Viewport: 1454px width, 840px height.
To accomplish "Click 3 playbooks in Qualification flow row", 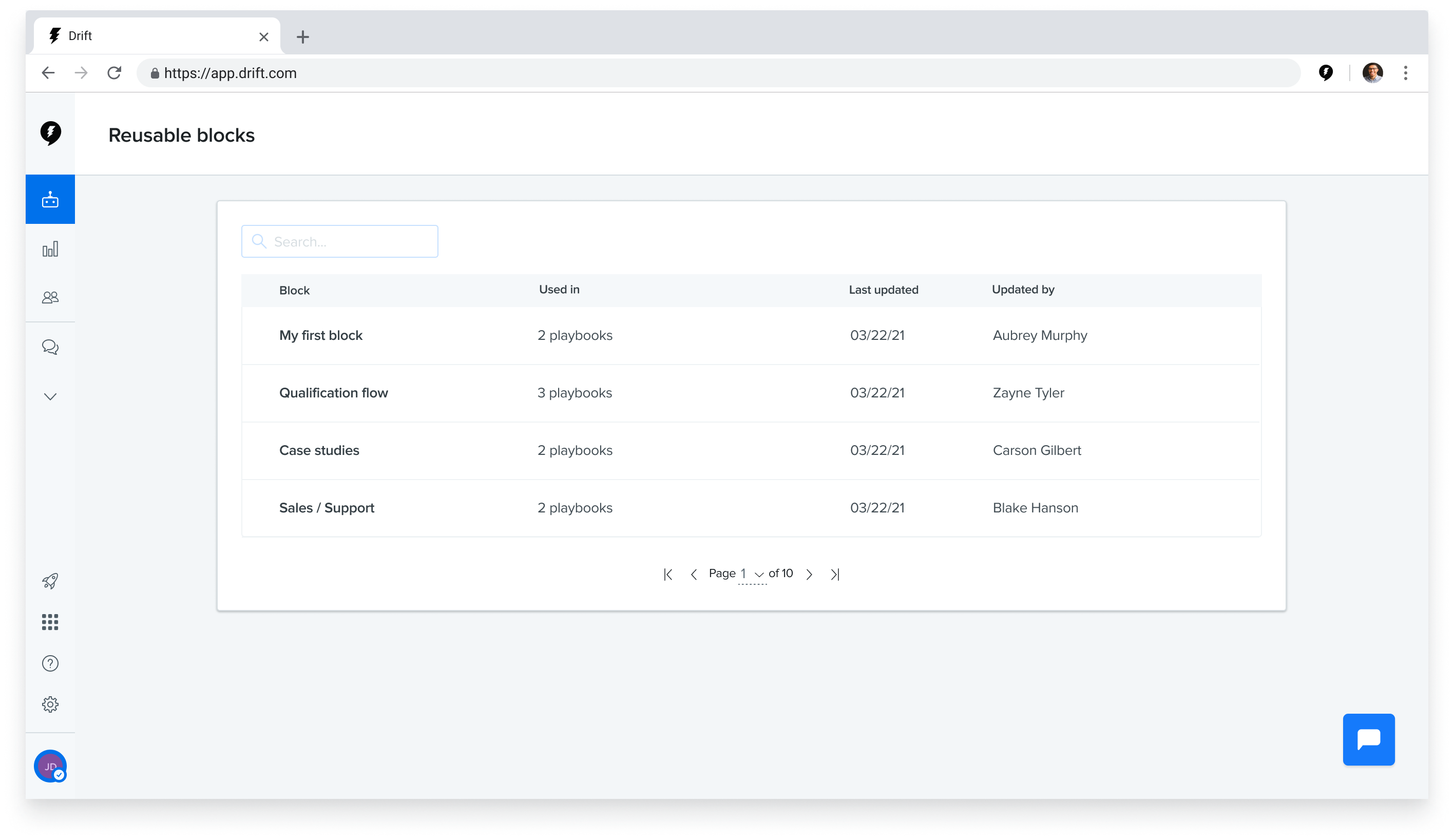I will pos(575,393).
